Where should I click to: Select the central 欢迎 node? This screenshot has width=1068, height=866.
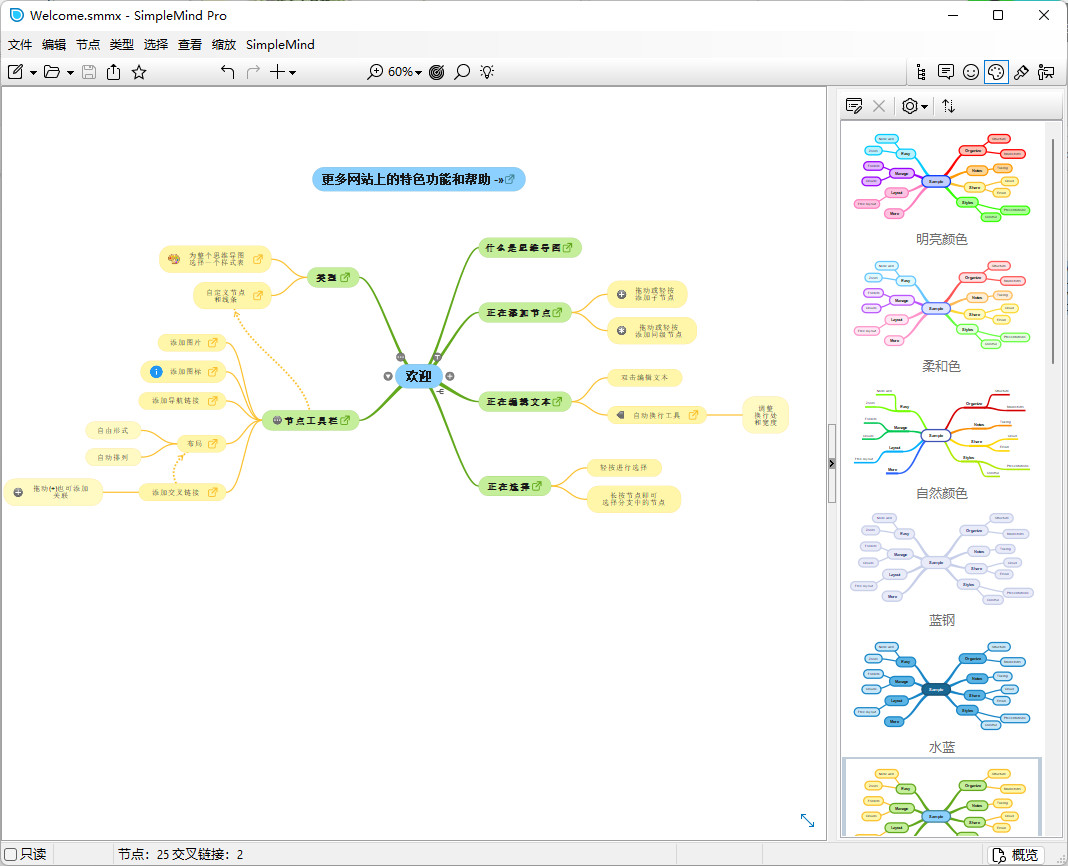[x=418, y=375]
